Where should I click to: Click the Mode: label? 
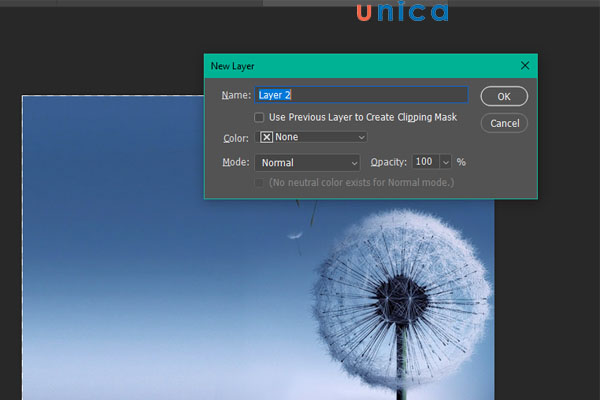(236, 162)
